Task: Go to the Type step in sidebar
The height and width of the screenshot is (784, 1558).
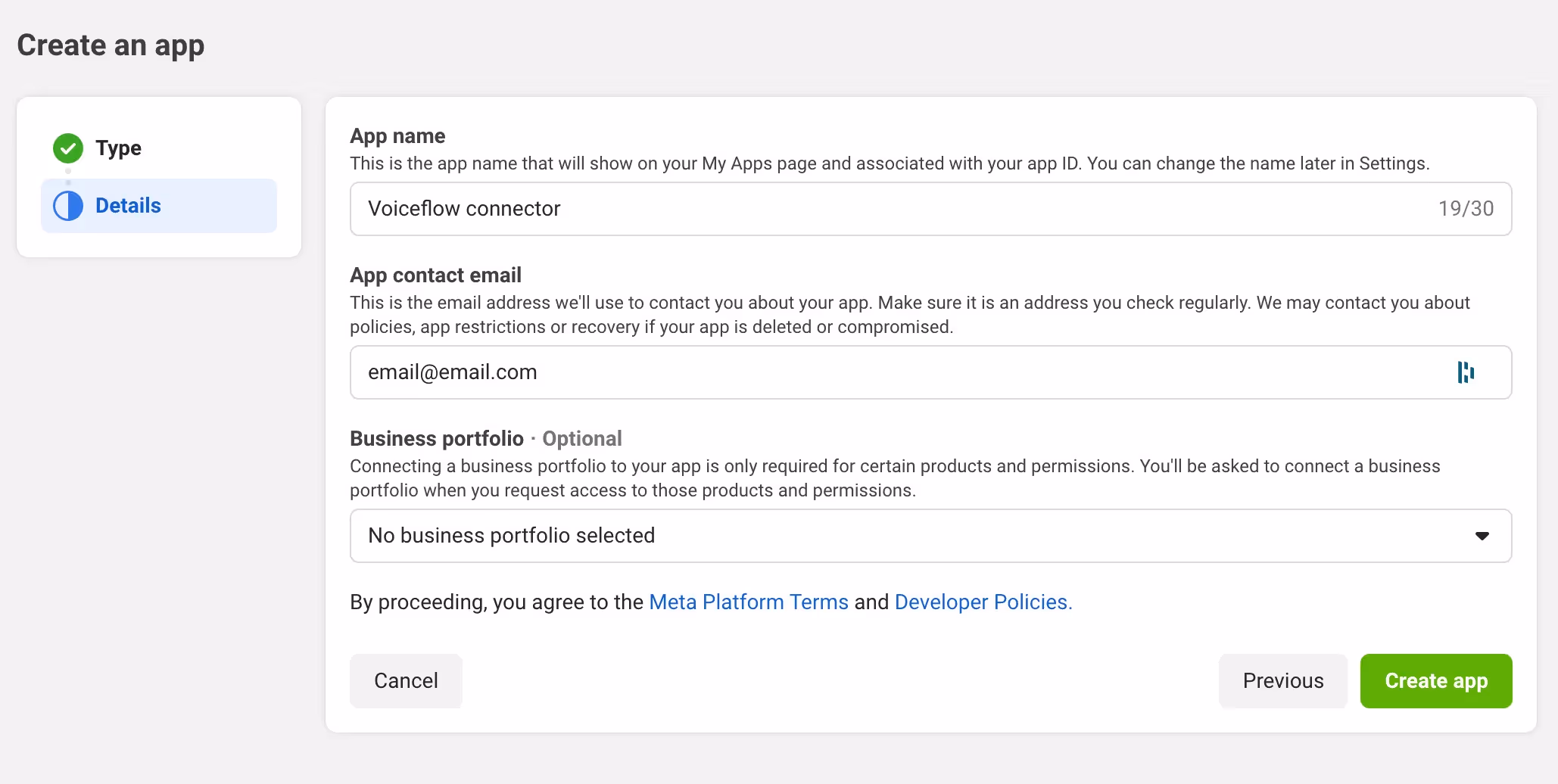Action: [x=118, y=148]
